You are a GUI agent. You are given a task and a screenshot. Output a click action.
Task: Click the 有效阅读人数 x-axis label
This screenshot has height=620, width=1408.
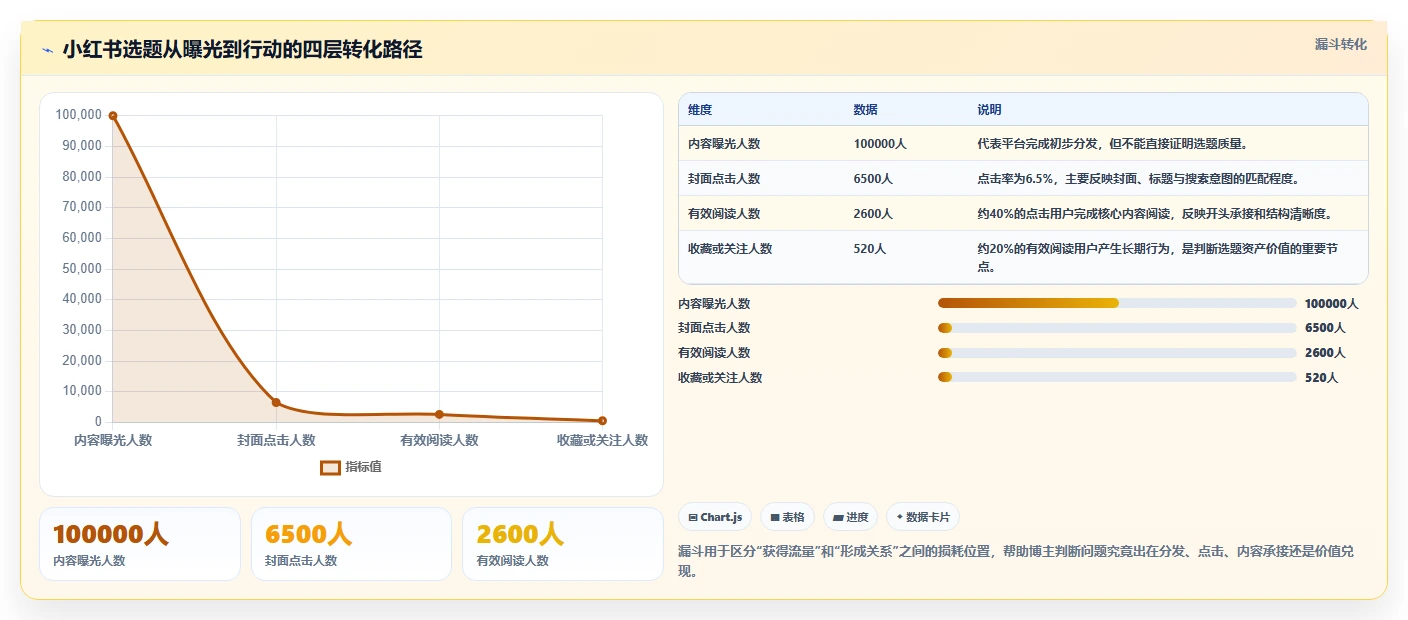(x=439, y=440)
